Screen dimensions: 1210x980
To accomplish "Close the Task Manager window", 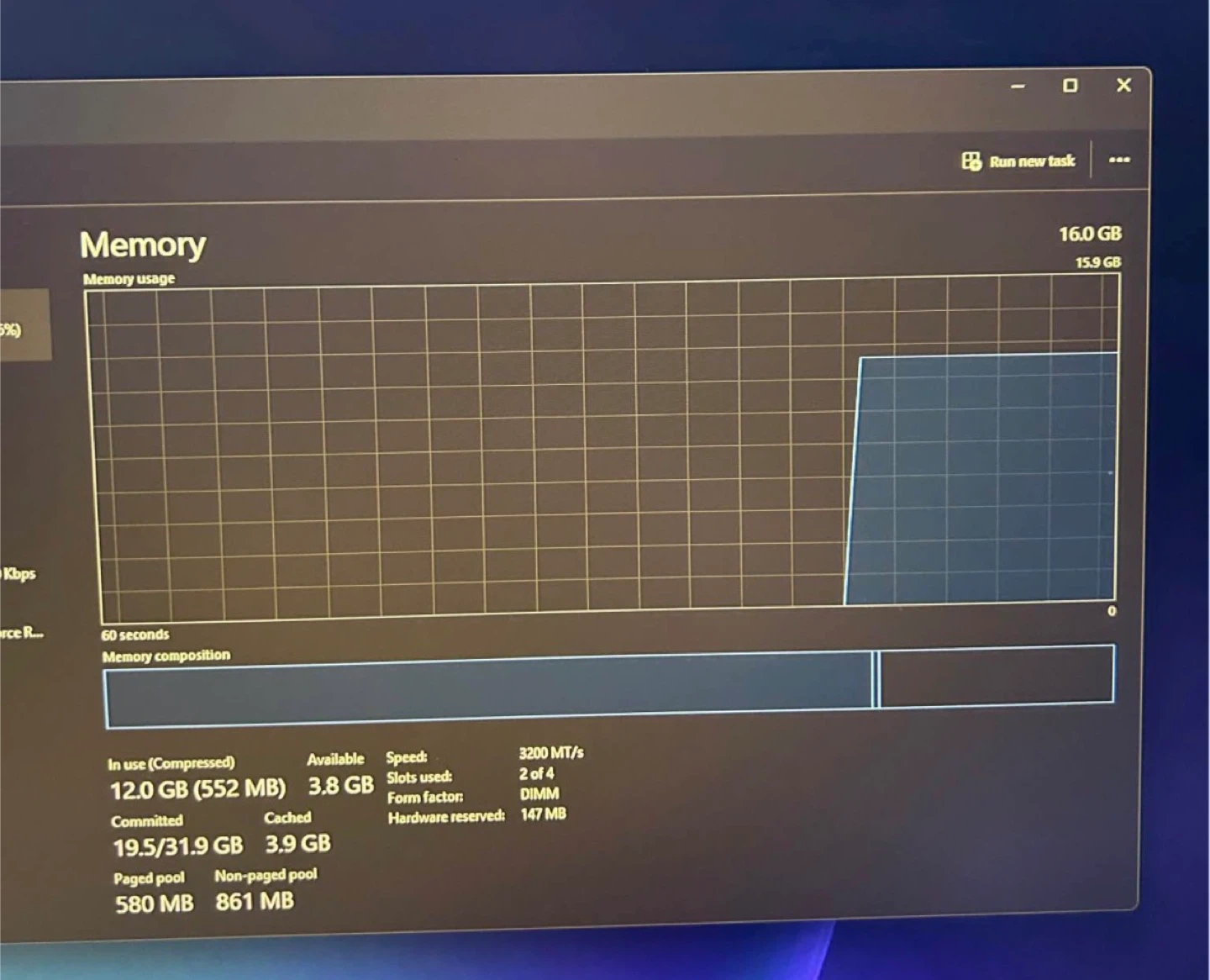I will point(1123,85).
